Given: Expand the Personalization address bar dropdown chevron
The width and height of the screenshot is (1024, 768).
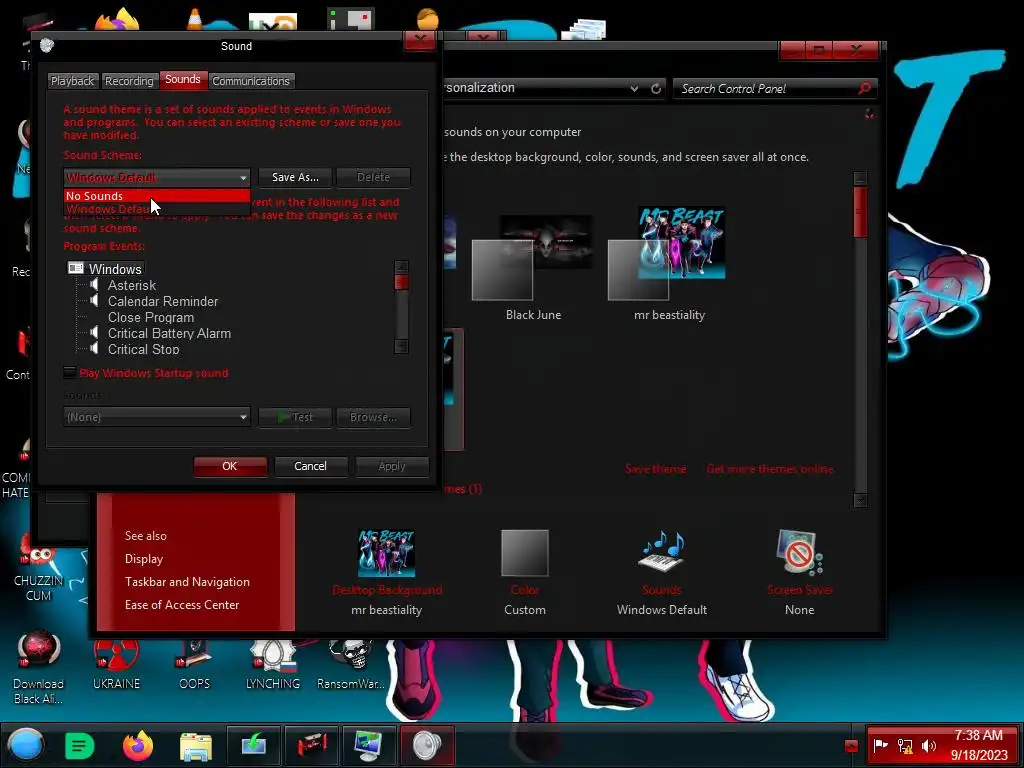Looking at the screenshot, I should 634,88.
